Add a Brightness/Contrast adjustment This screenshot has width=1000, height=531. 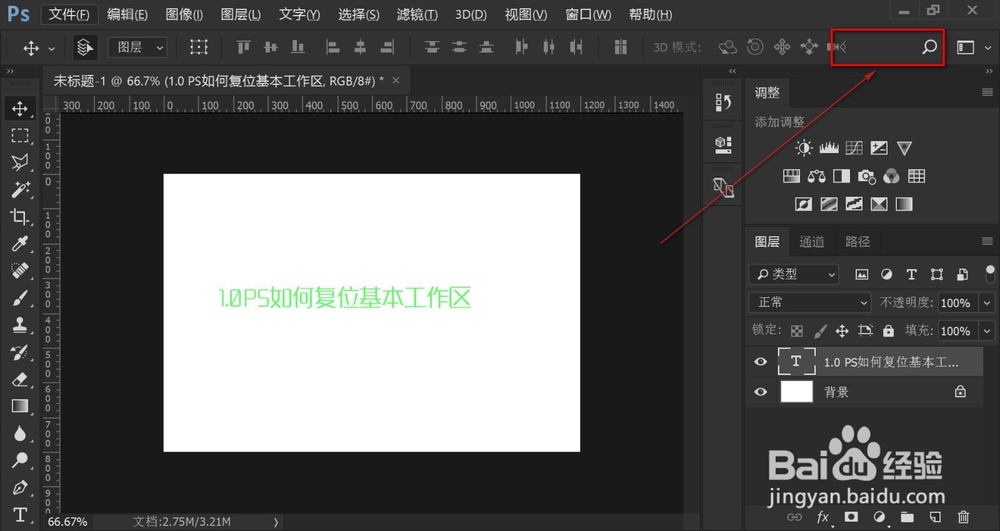point(804,149)
